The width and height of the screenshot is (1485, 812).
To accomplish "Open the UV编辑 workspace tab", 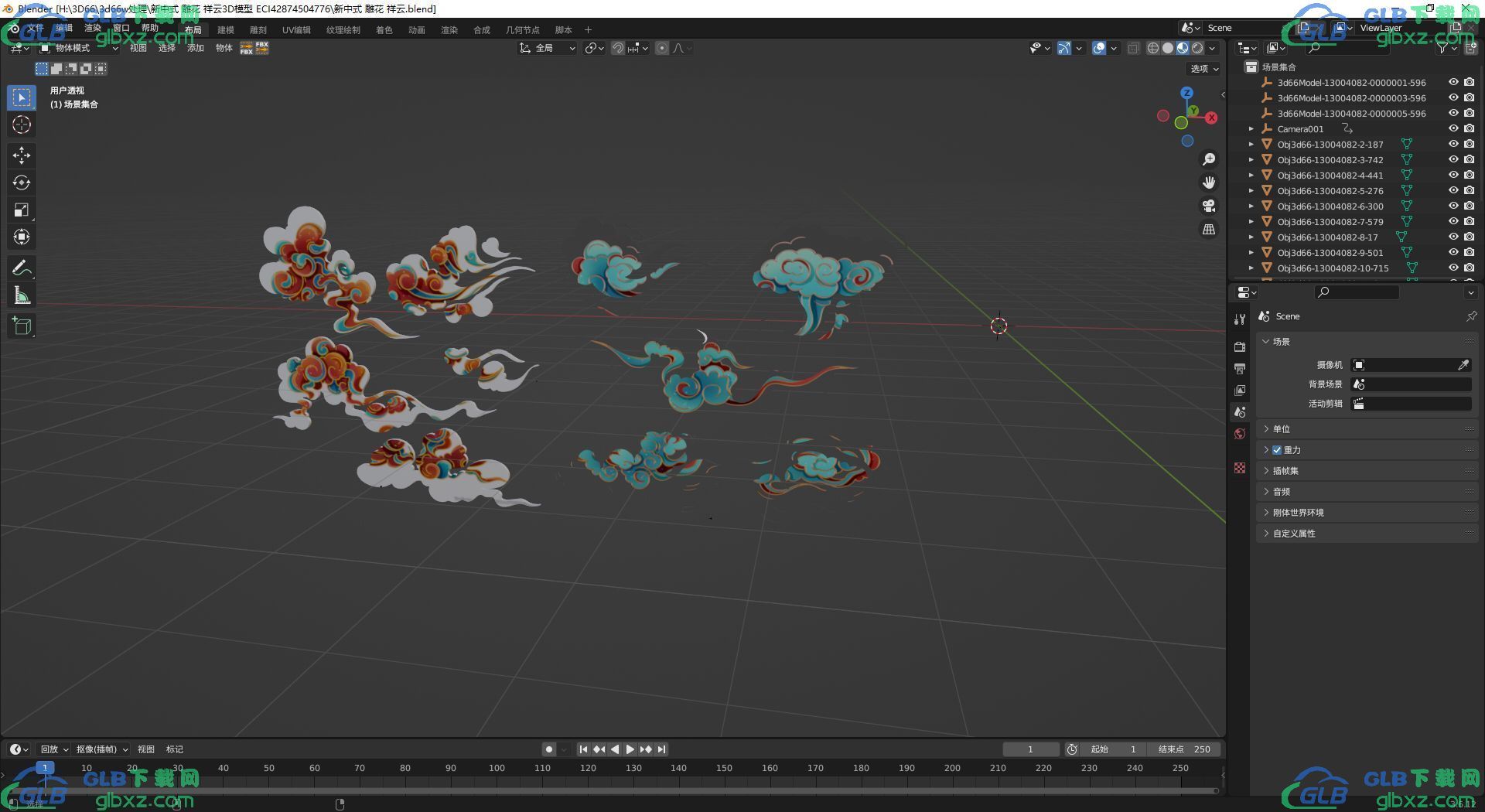I will pos(296,30).
